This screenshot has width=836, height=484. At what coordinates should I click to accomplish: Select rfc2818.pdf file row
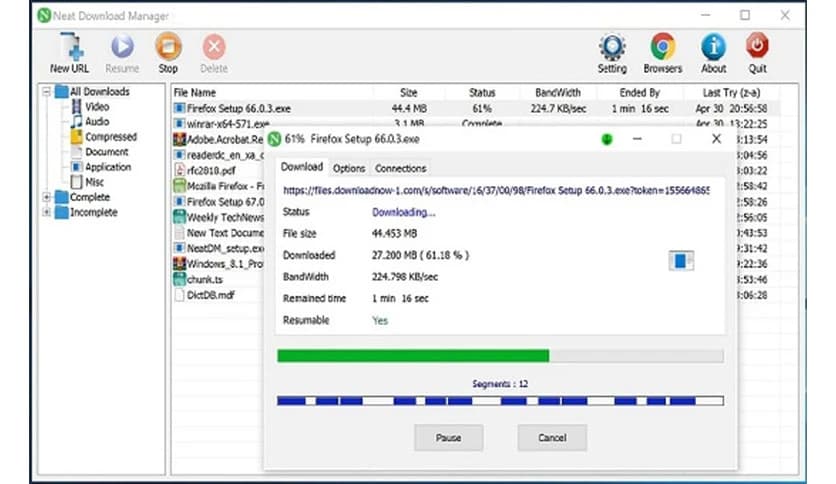coord(218,171)
